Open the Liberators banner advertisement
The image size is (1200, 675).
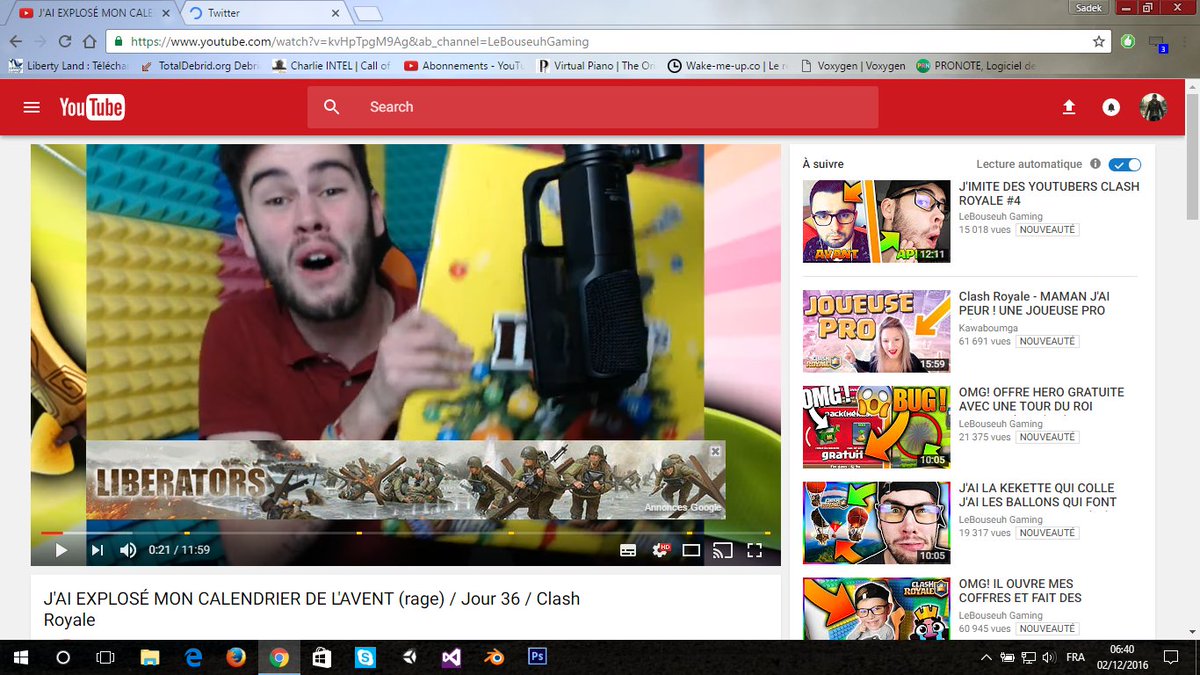[x=405, y=480]
